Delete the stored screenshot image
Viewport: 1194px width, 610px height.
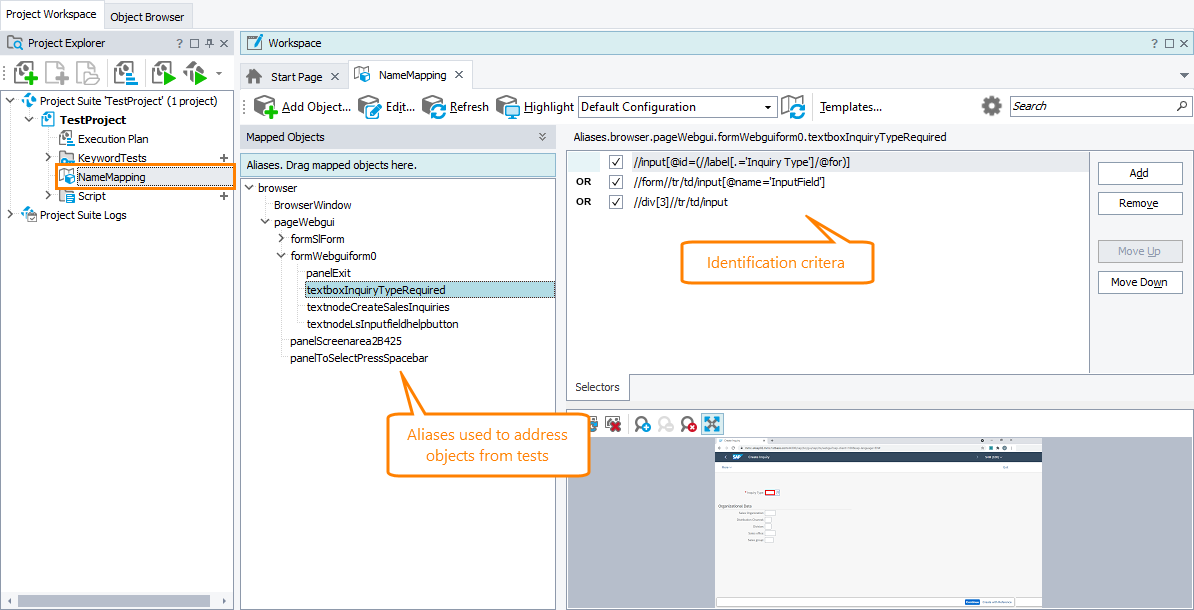tap(613, 423)
